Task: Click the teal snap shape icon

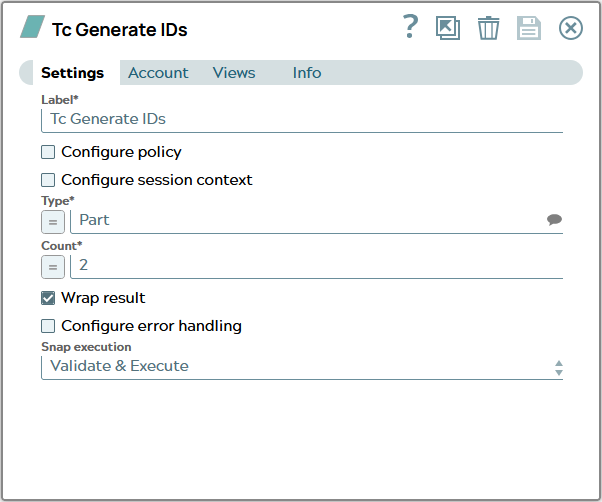Action: [33, 26]
